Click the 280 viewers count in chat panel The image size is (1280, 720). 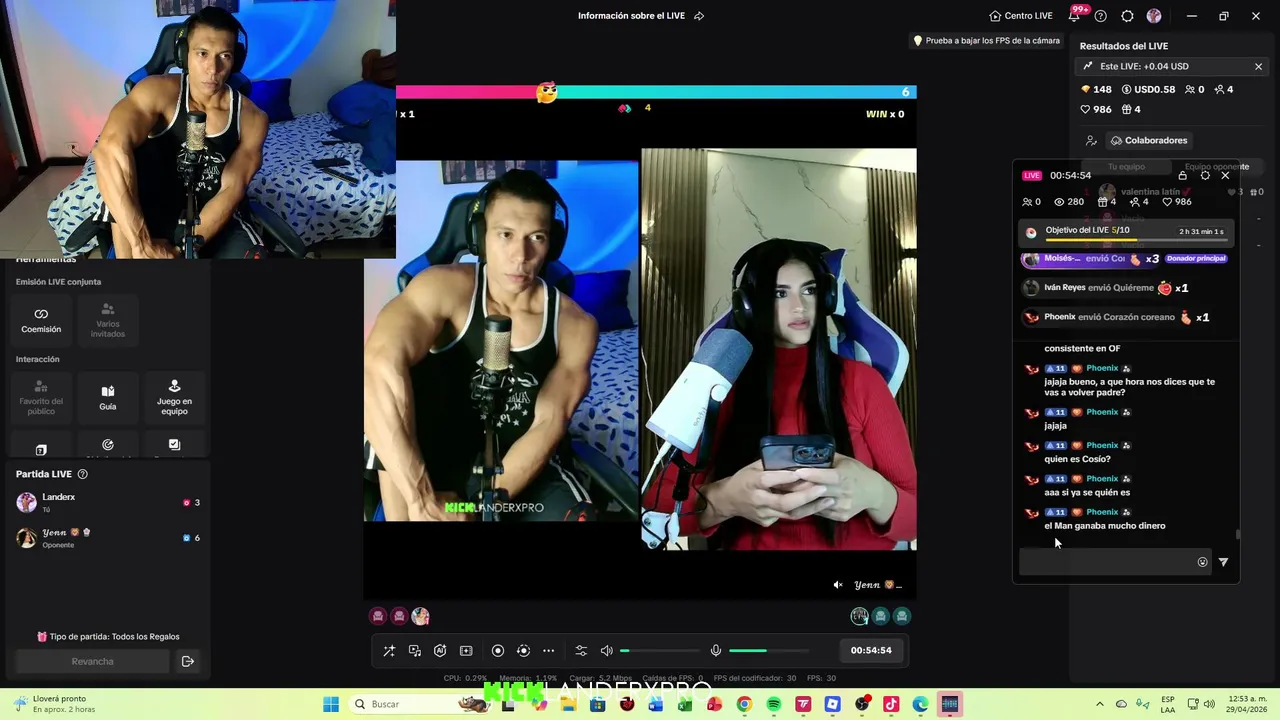click(1067, 202)
